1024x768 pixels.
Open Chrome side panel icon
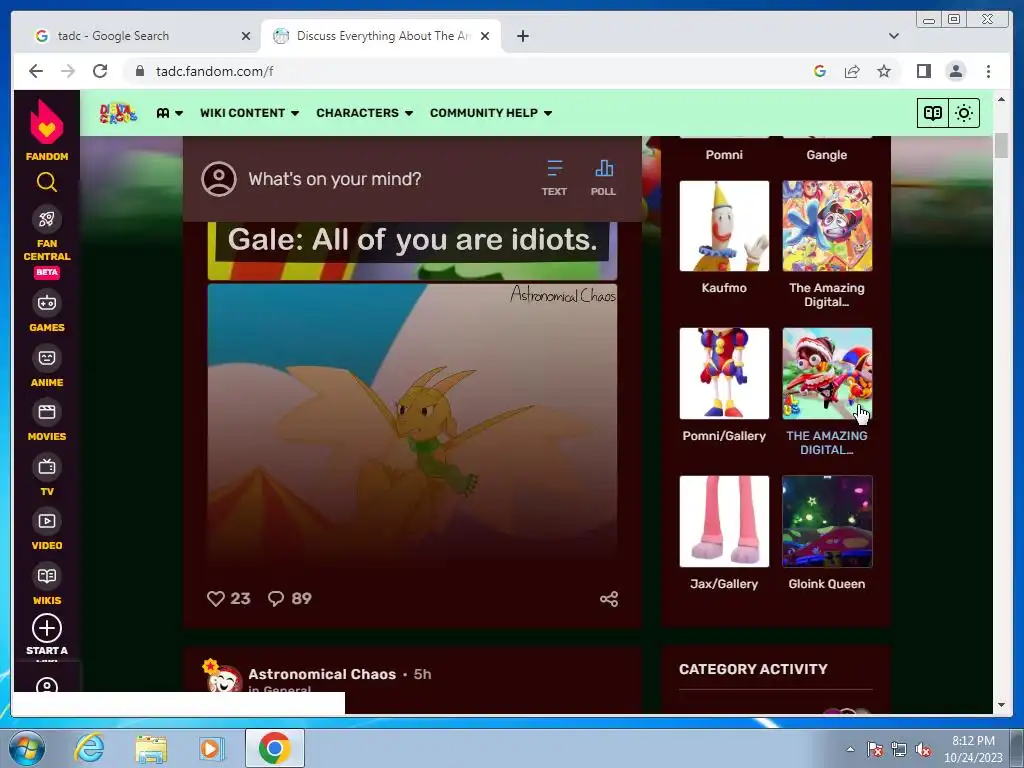(x=923, y=71)
